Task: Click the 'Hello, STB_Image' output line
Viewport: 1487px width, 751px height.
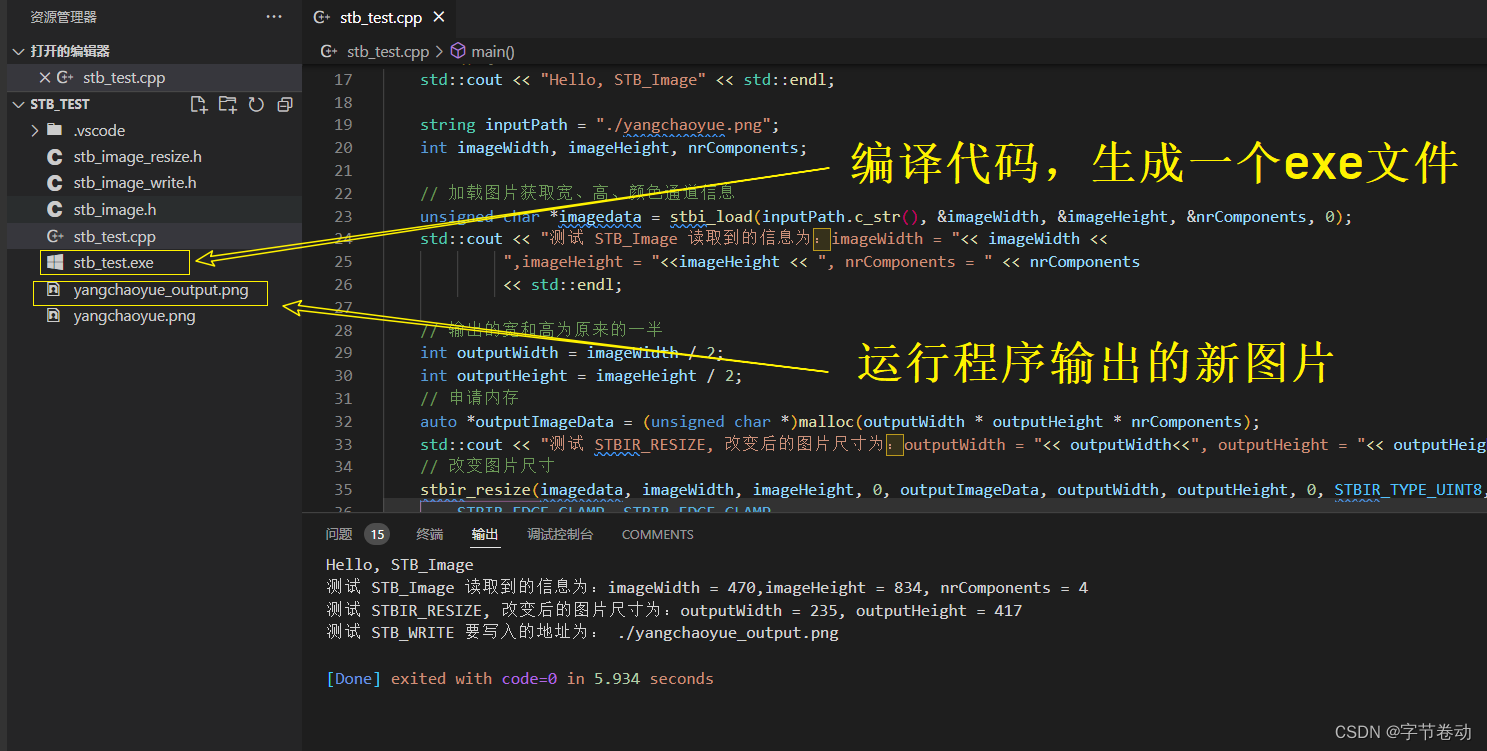Action: (x=400, y=565)
